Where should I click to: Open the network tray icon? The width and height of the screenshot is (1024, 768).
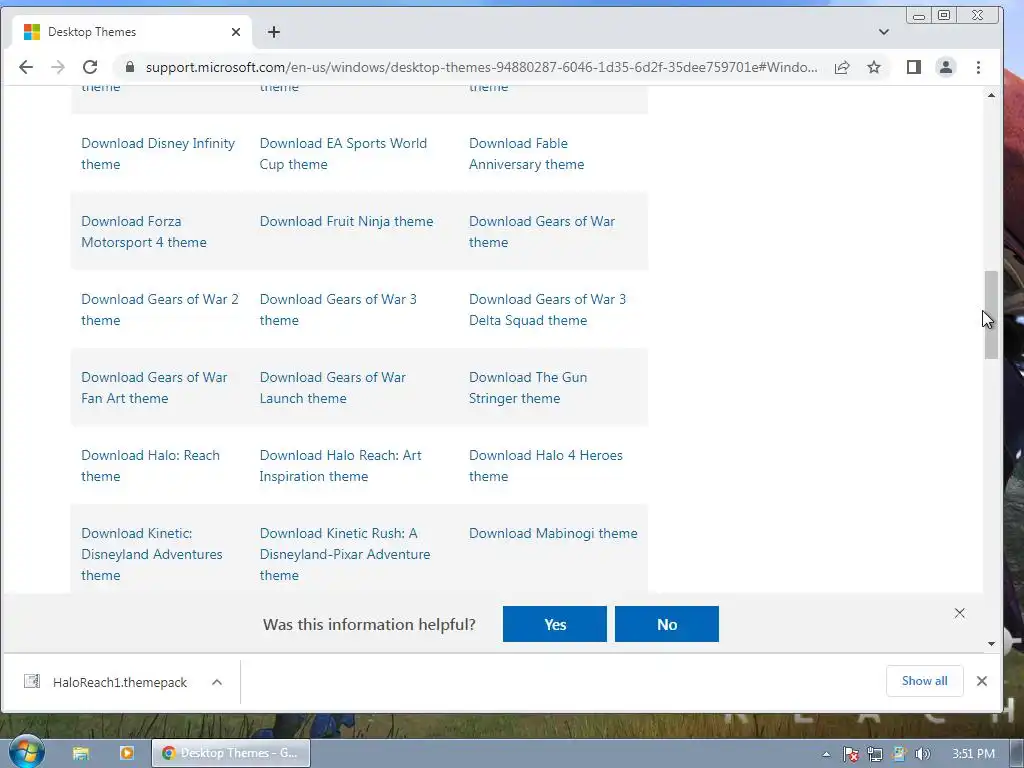874,754
